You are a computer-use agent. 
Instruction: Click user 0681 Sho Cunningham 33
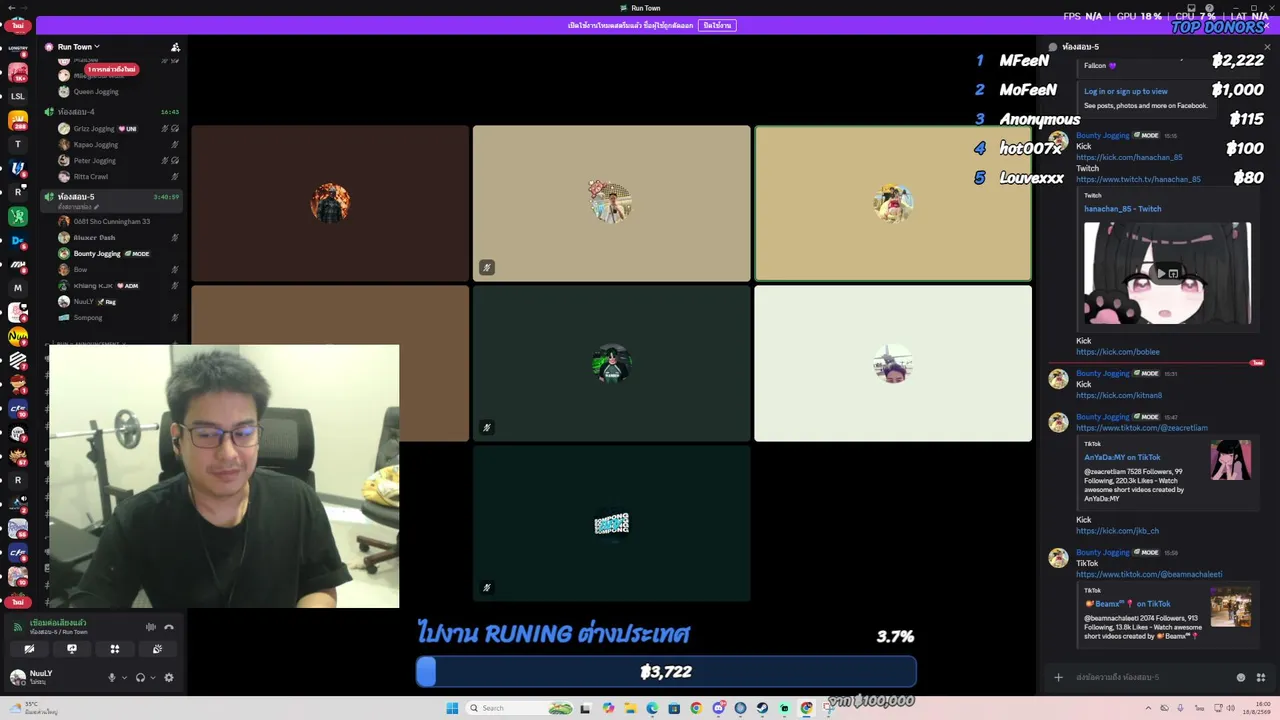click(111, 222)
